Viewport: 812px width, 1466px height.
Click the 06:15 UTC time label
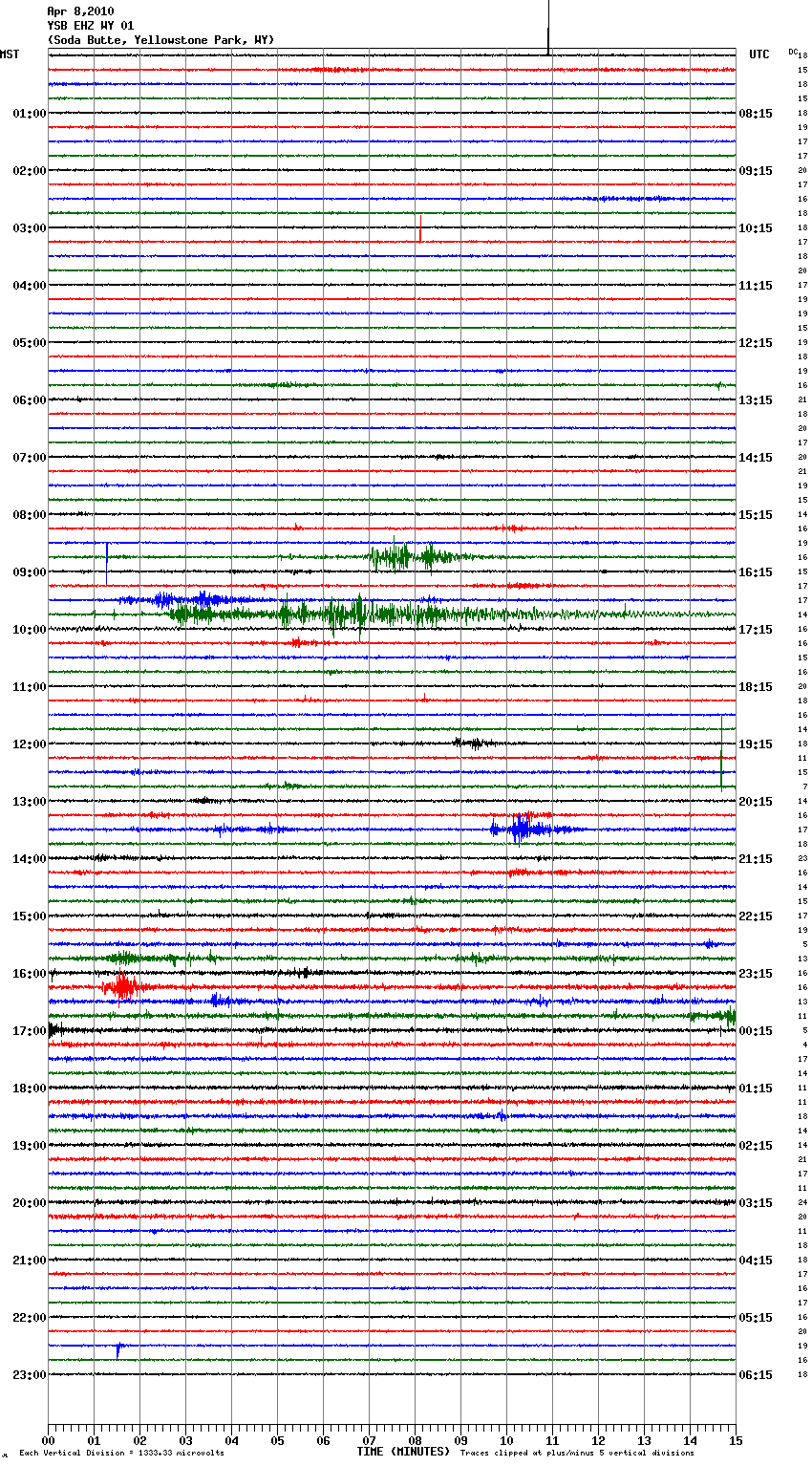[756, 1375]
